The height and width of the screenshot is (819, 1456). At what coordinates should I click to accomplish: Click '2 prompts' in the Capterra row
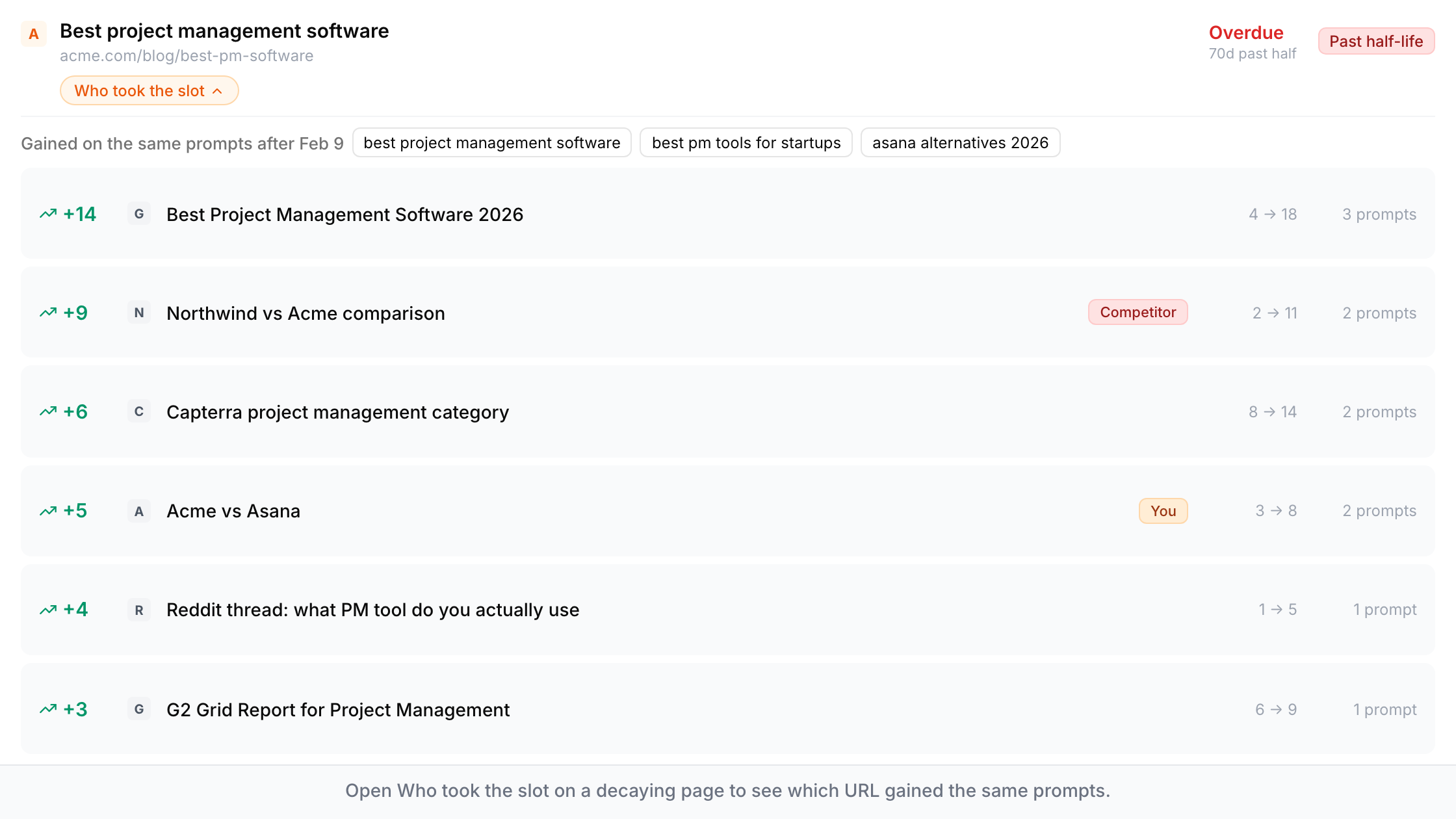(x=1379, y=412)
